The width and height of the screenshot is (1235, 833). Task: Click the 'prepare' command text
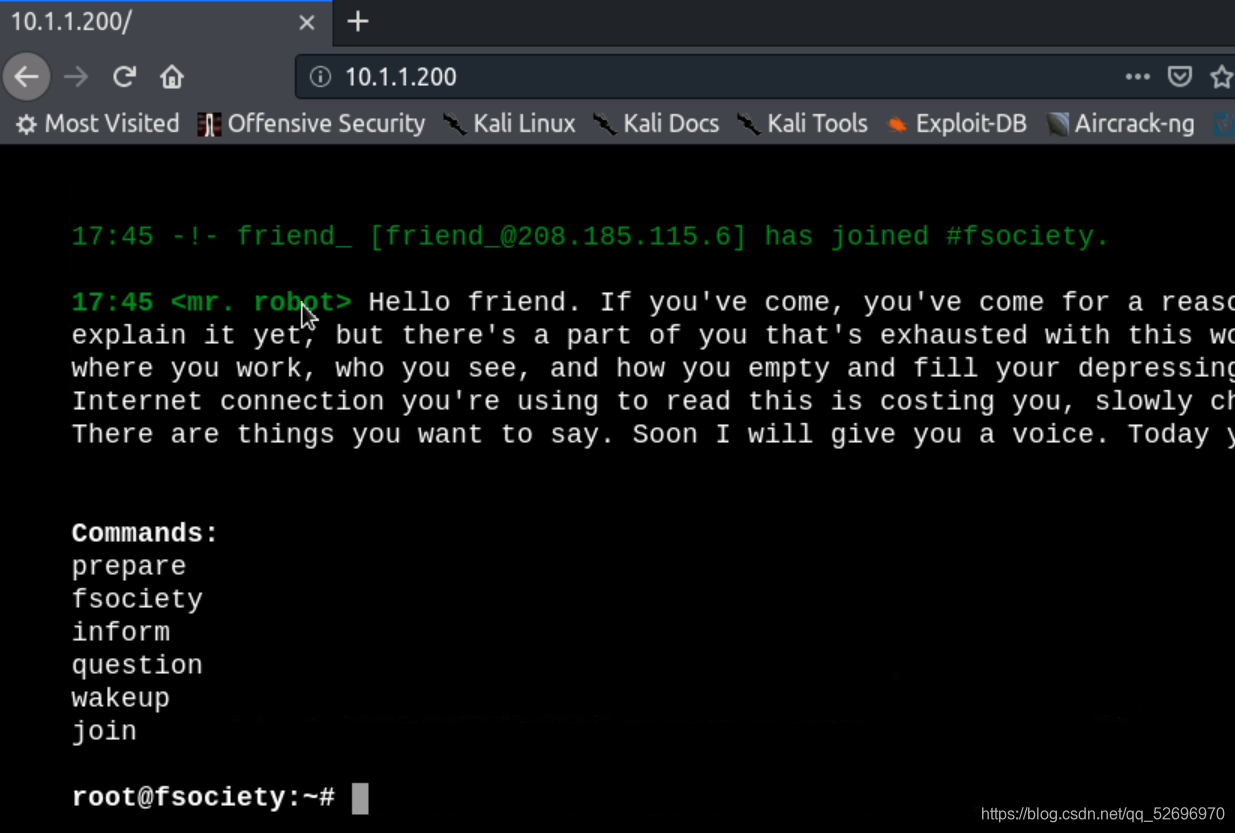click(x=129, y=566)
